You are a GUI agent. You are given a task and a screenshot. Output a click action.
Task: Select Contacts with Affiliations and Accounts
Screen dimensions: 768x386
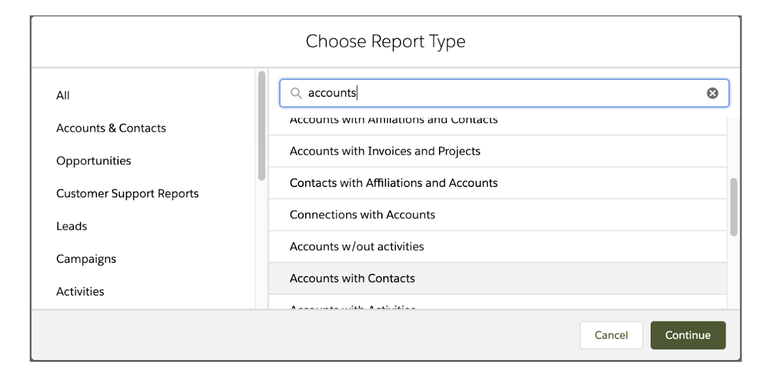click(x=498, y=183)
